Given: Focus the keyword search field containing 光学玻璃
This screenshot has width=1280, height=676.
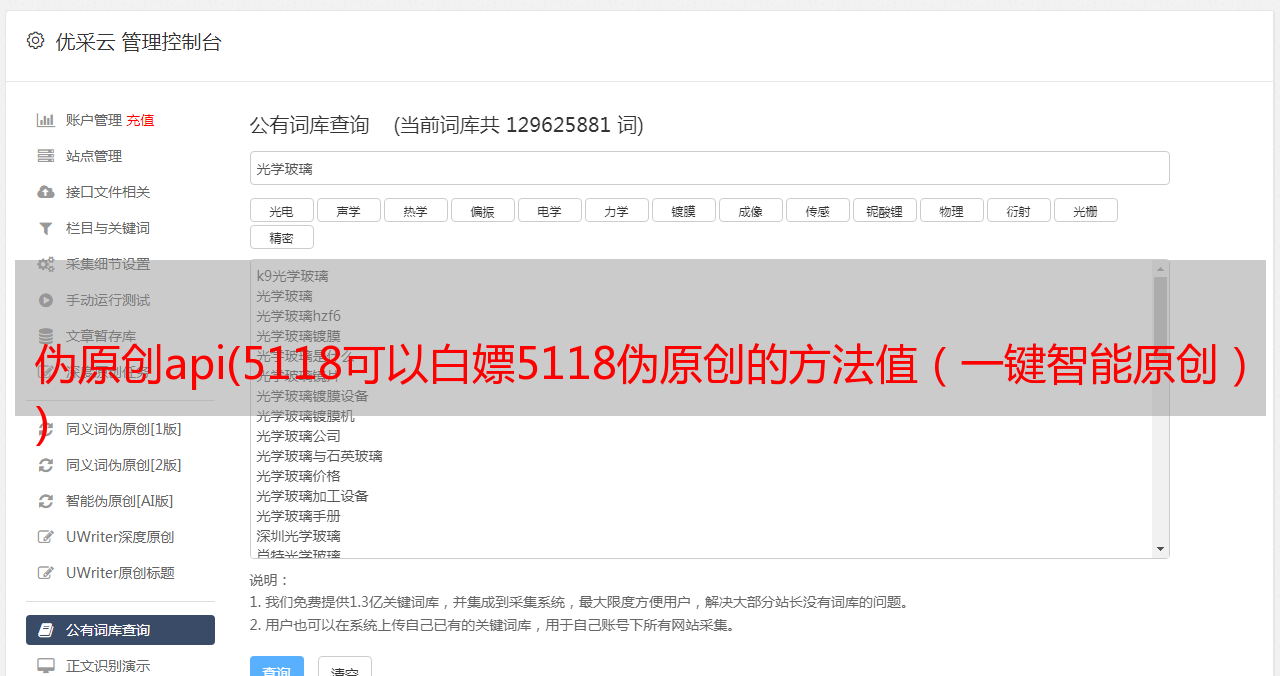Looking at the screenshot, I should 709,168.
